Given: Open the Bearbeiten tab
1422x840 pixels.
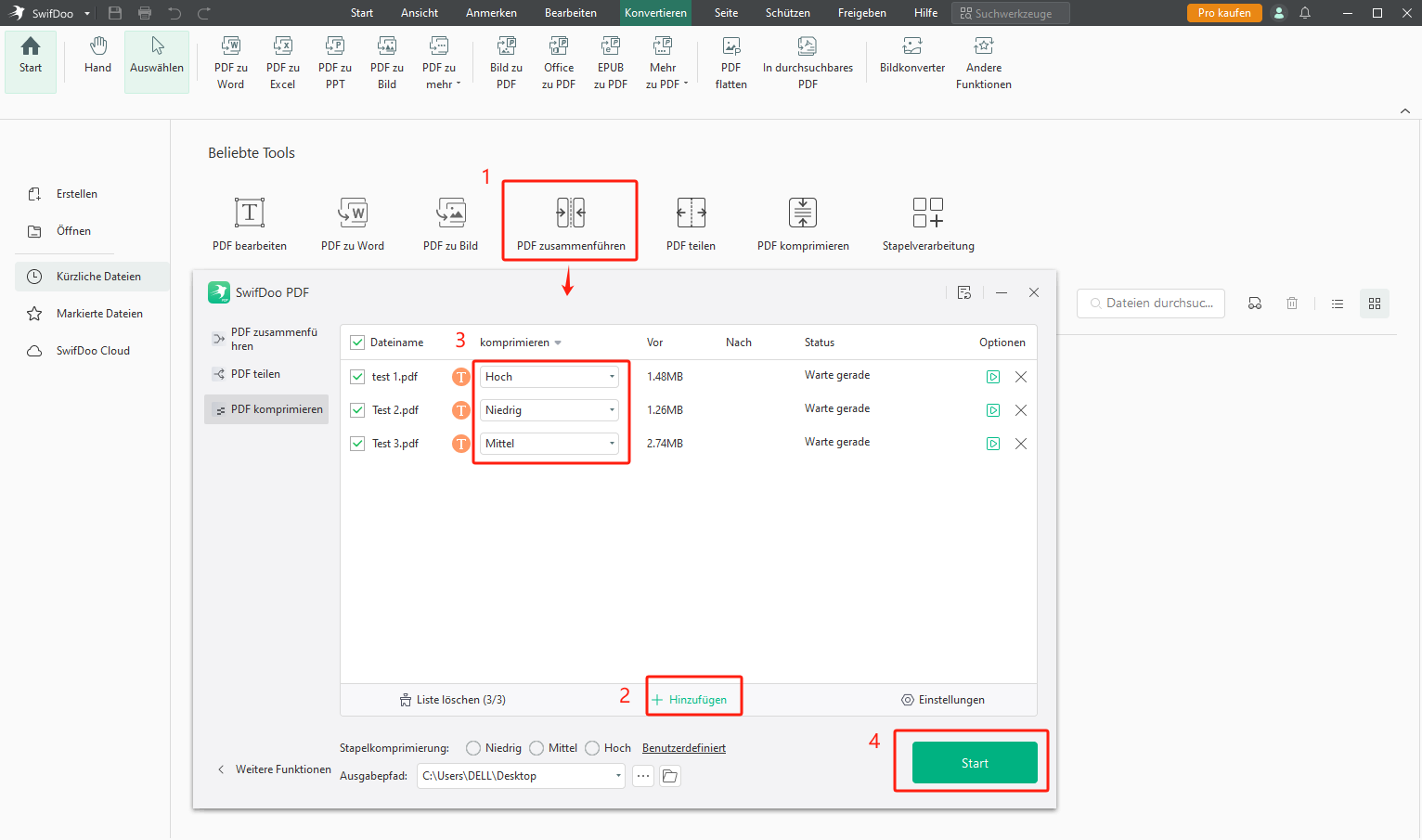Looking at the screenshot, I should [x=571, y=13].
